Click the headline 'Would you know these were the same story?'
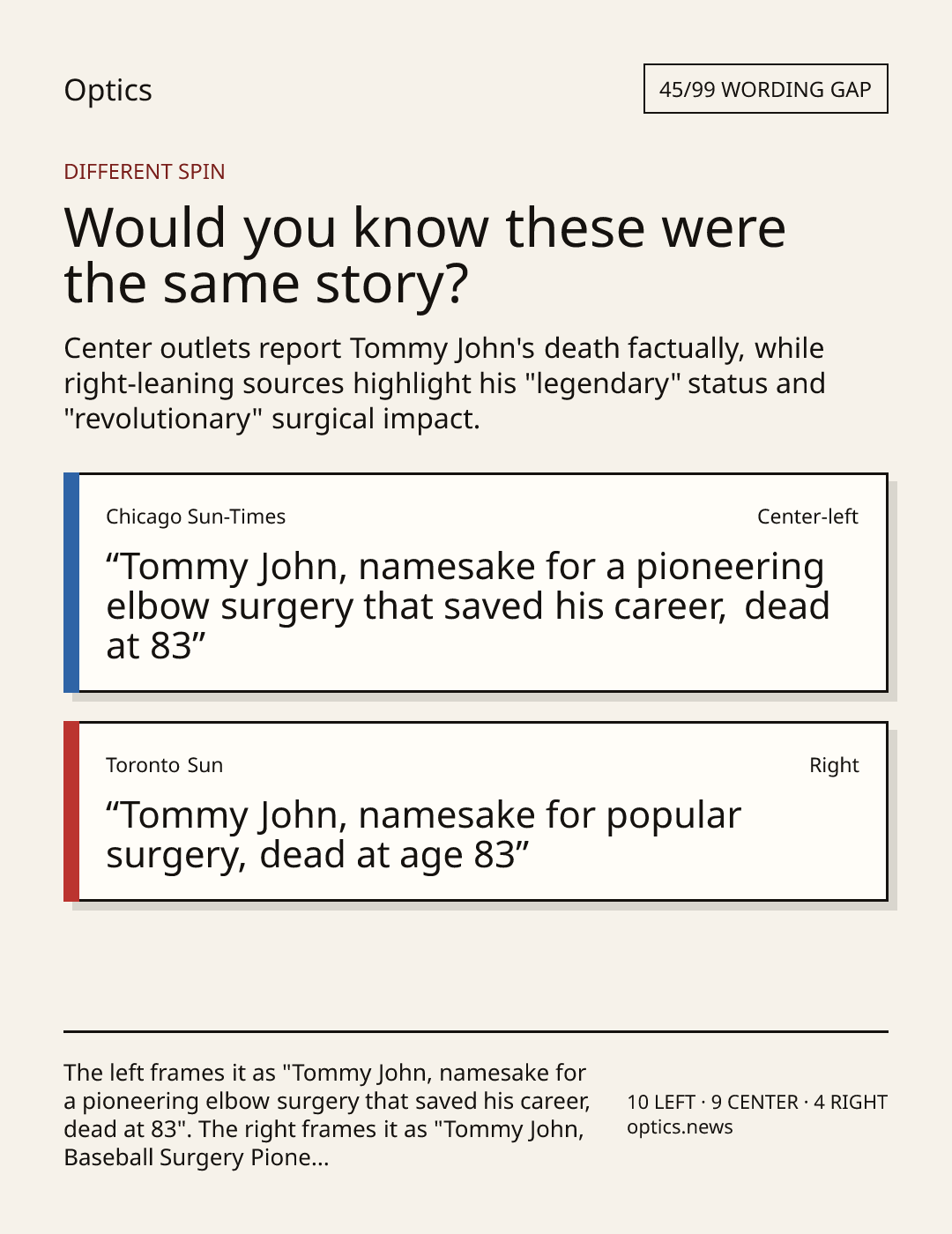 click(x=425, y=255)
